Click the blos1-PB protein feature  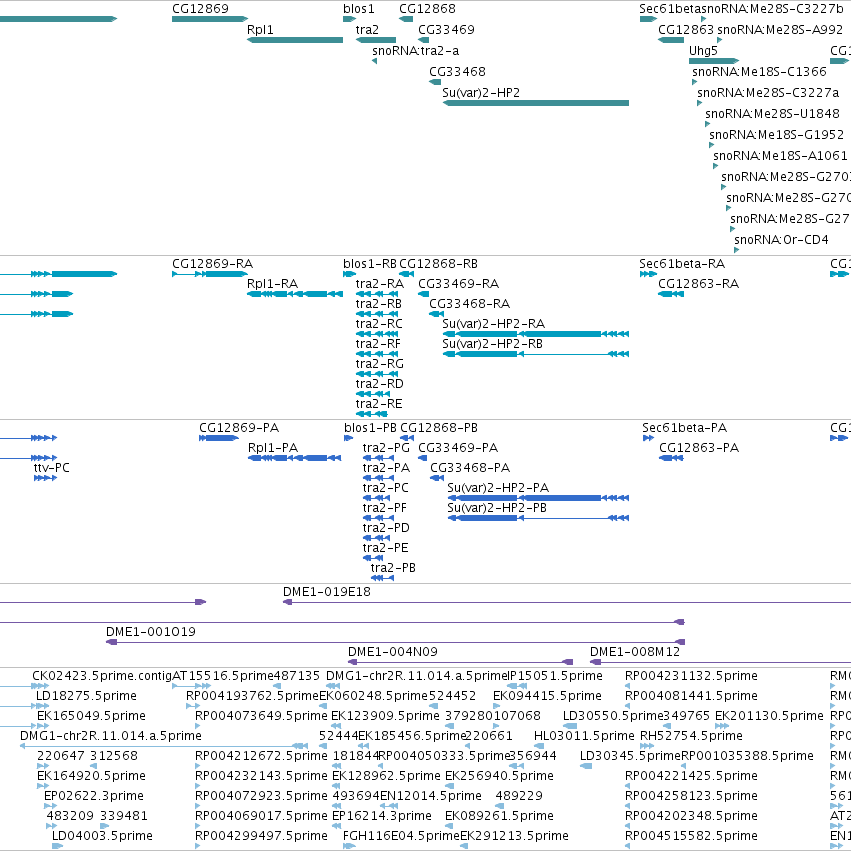[348, 437]
